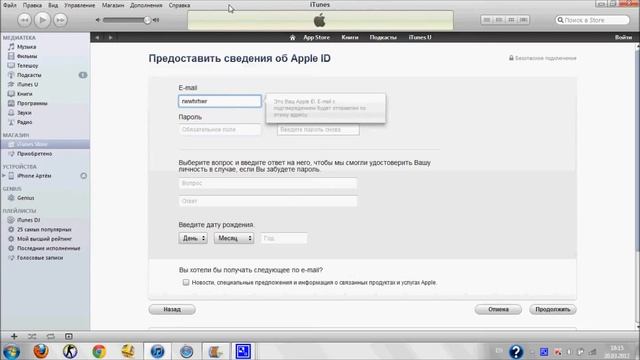
Task: Select Телешоу in the library sidebar
Action: pyautogui.click(x=27, y=66)
